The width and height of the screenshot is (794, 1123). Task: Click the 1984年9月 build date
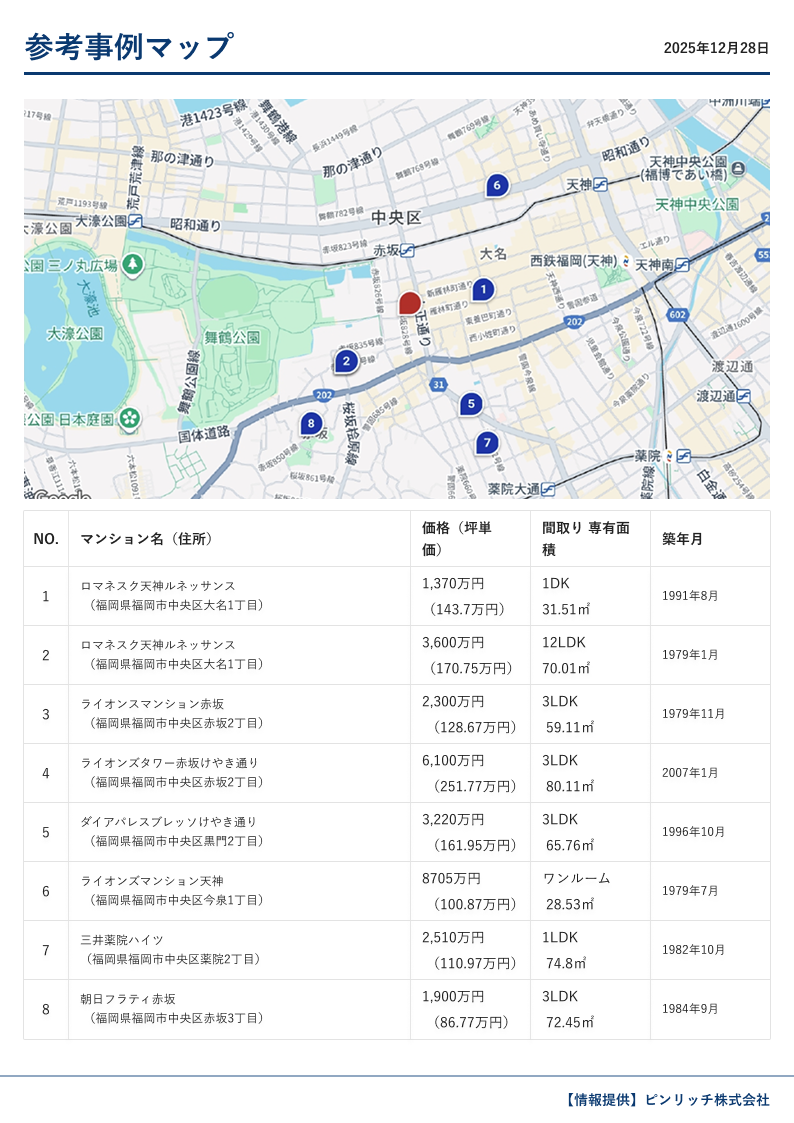(x=690, y=1008)
